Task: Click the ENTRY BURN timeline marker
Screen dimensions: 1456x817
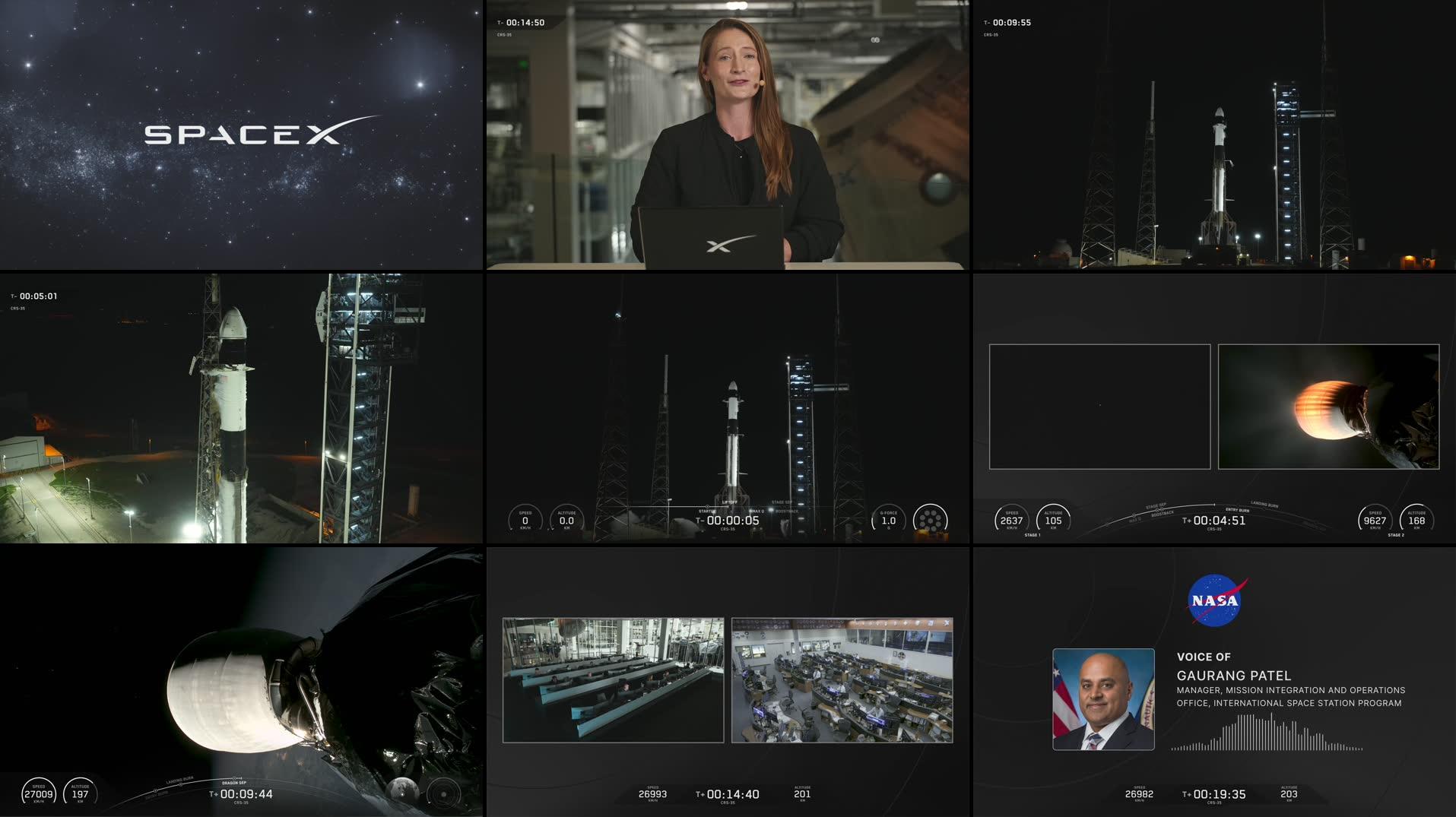Action: (1237, 510)
